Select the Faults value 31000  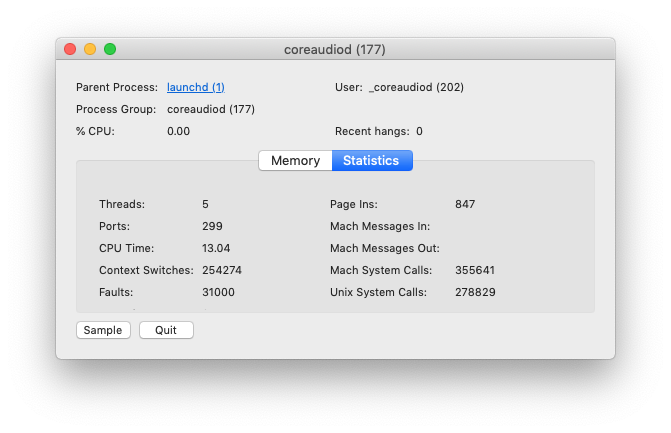coord(218,292)
